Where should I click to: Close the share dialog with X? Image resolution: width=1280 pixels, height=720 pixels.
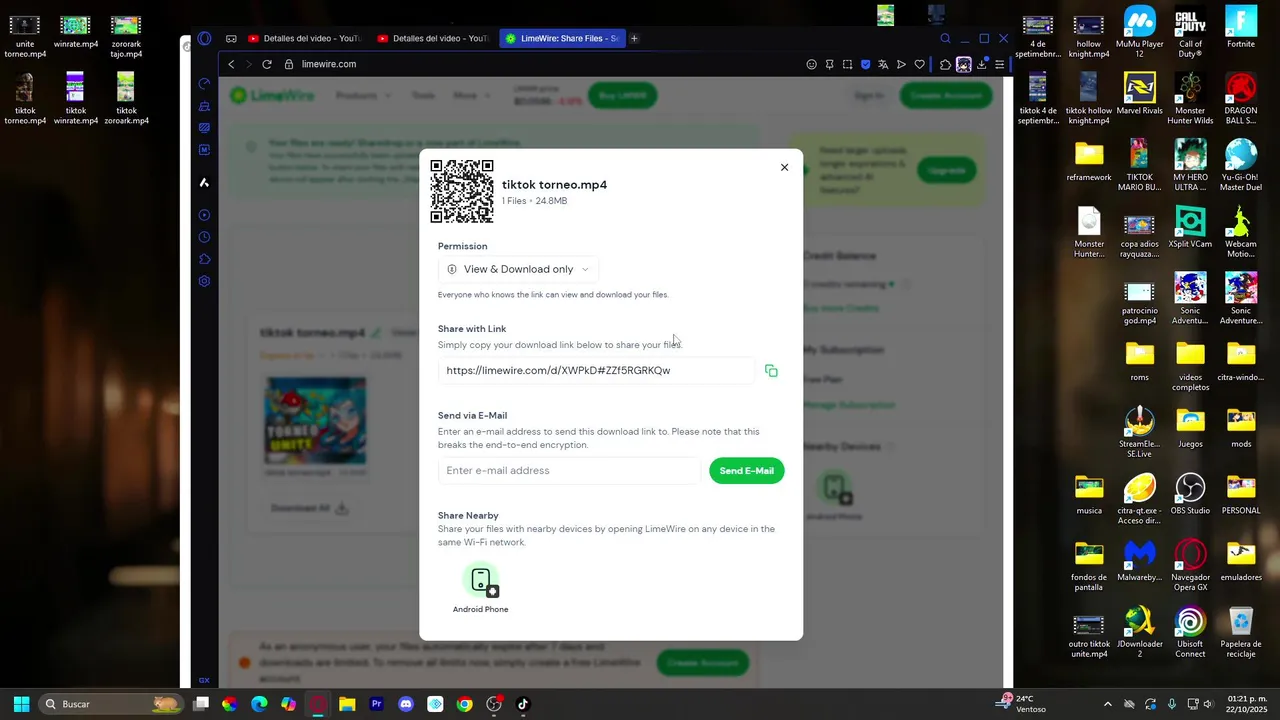(784, 167)
